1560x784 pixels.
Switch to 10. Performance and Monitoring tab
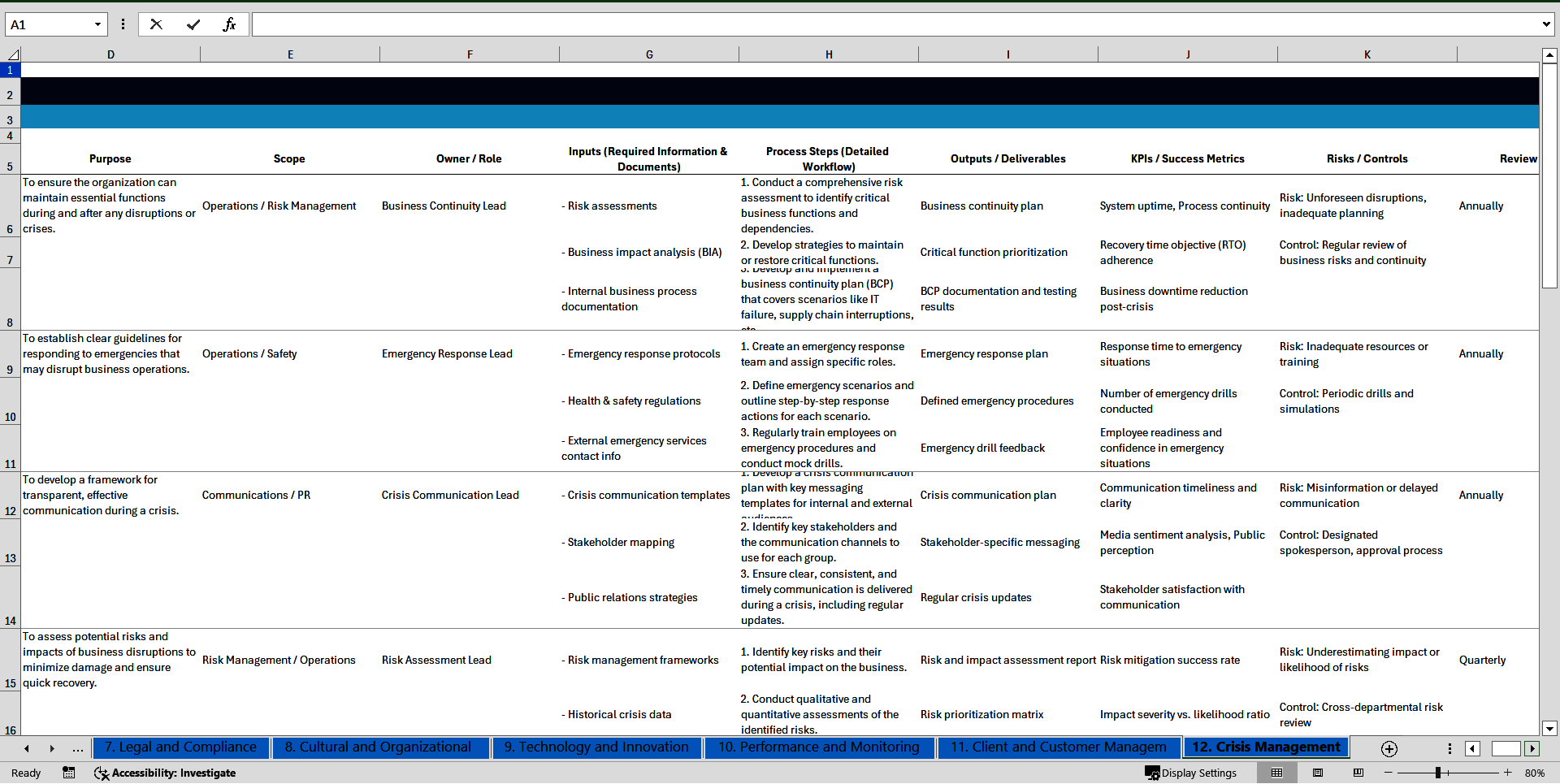[x=818, y=747]
